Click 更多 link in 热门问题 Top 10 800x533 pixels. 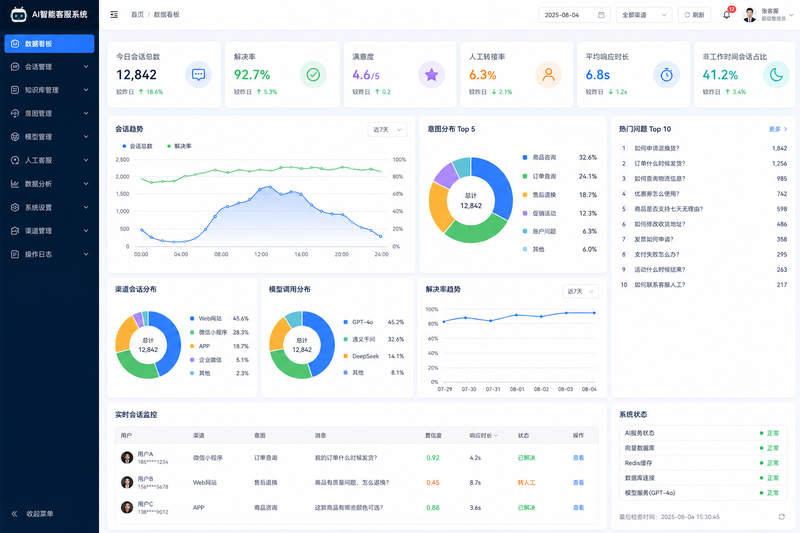(x=778, y=129)
